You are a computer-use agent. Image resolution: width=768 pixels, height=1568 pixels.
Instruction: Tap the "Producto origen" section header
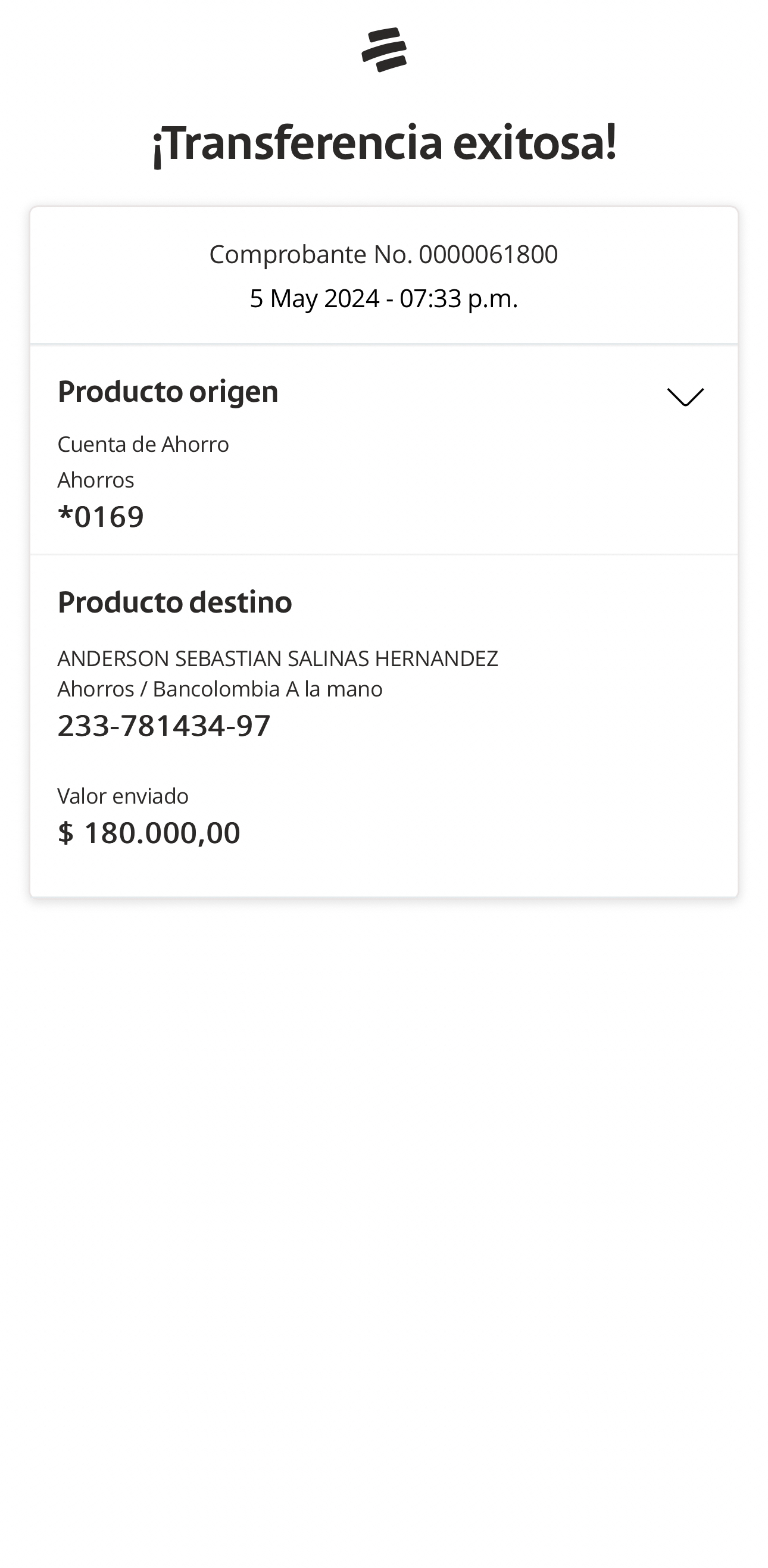[x=168, y=391]
